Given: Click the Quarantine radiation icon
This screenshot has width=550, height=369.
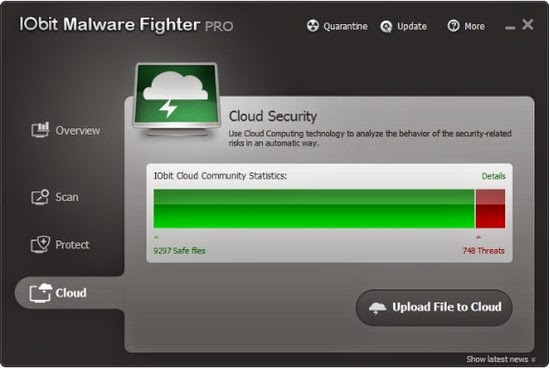Looking at the screenshot, I should tap(313, 26).
